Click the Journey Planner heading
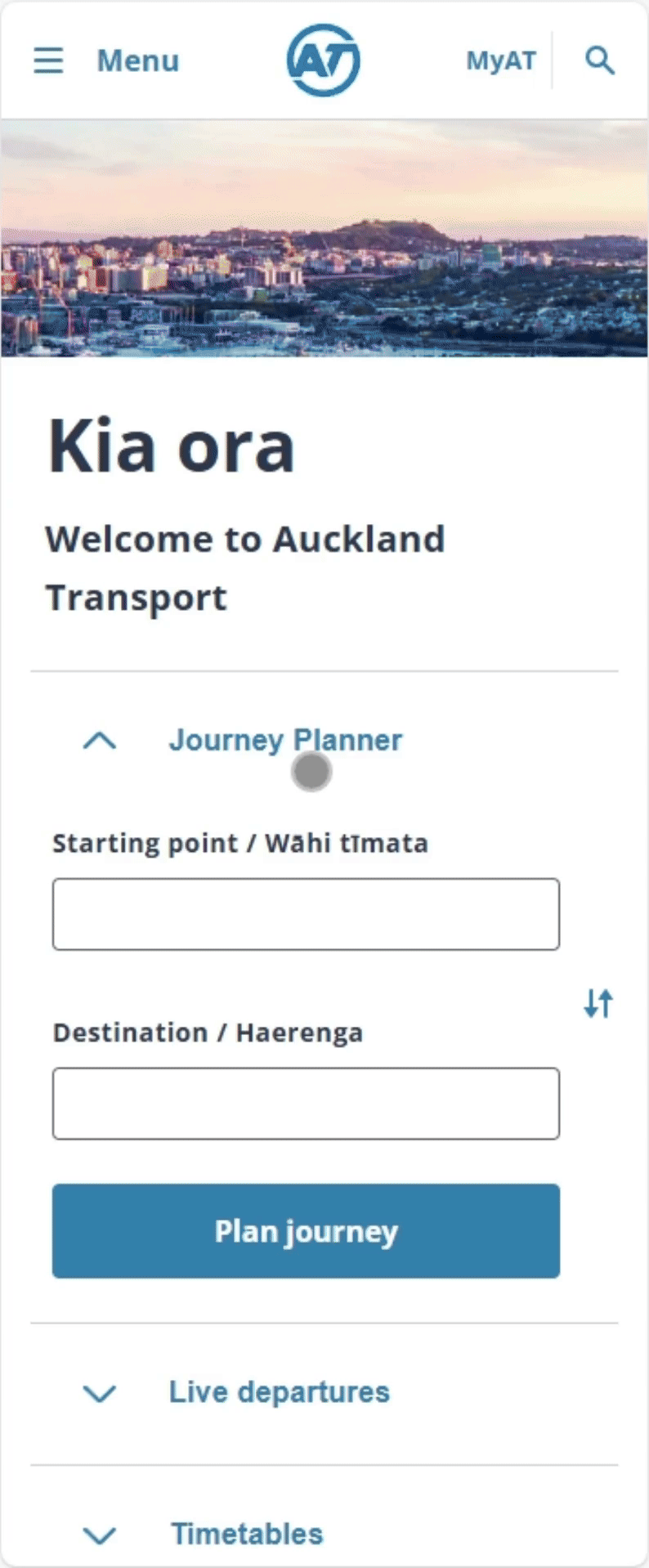The width and height of the screenshot is (649, 1568). 285,740
